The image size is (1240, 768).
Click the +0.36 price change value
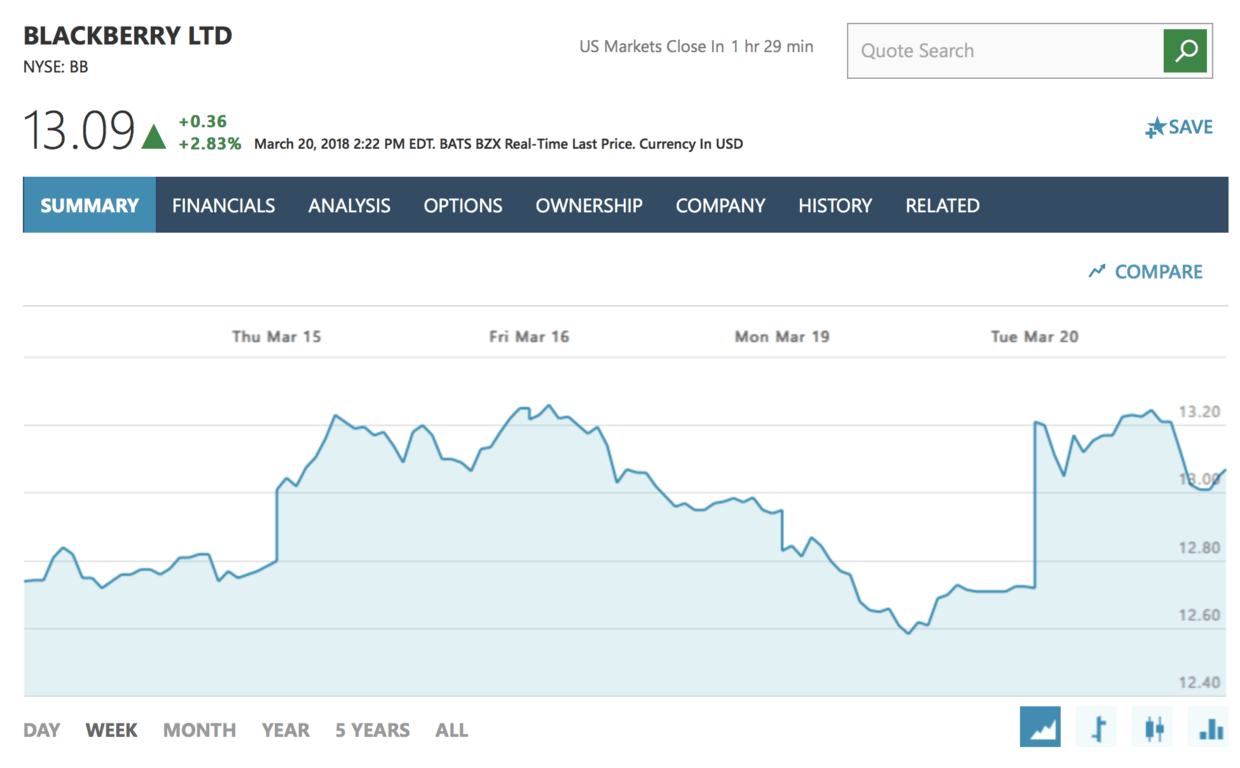click(x=203, y=121)
